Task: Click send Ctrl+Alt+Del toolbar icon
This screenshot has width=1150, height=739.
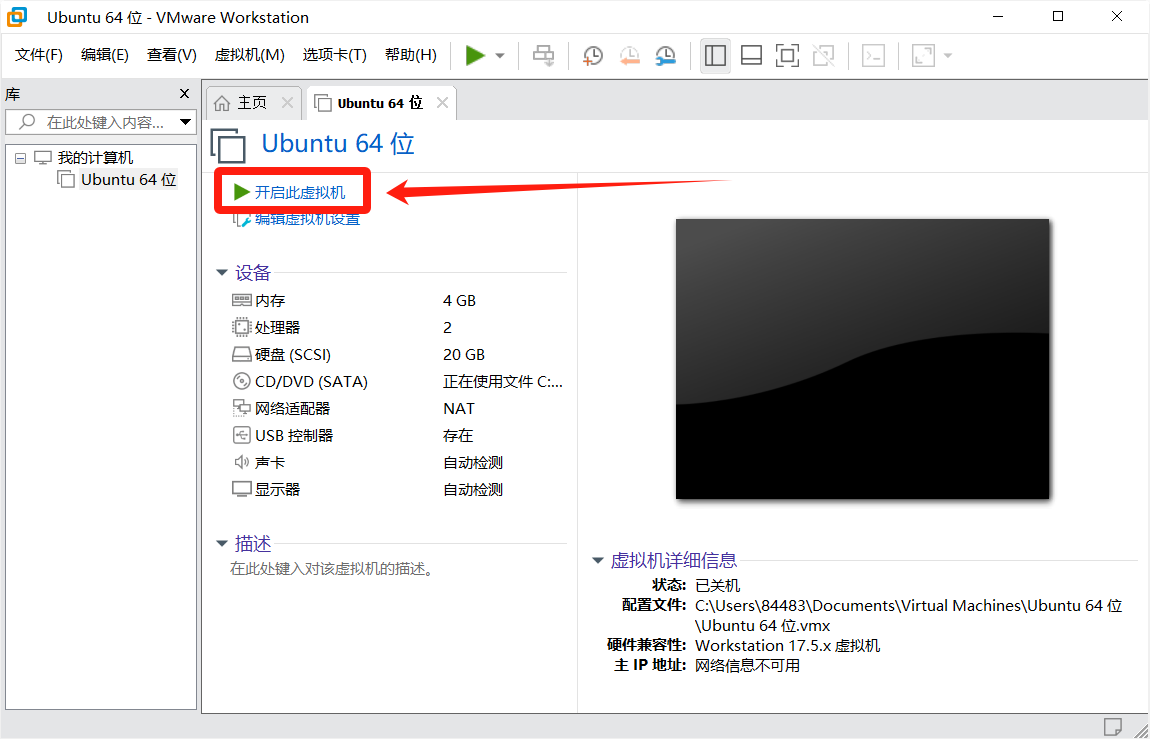Action: tap(543, 56)
